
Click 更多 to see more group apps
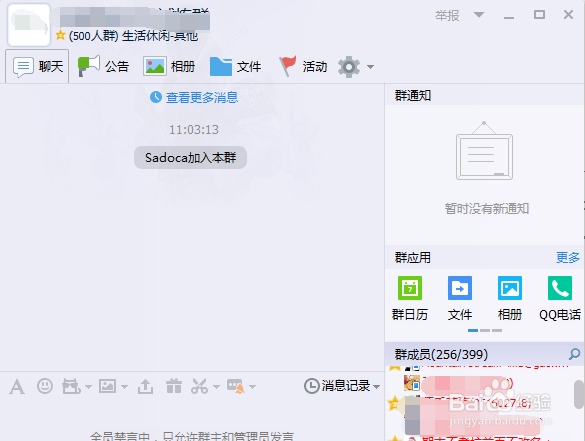pos(567,257)
